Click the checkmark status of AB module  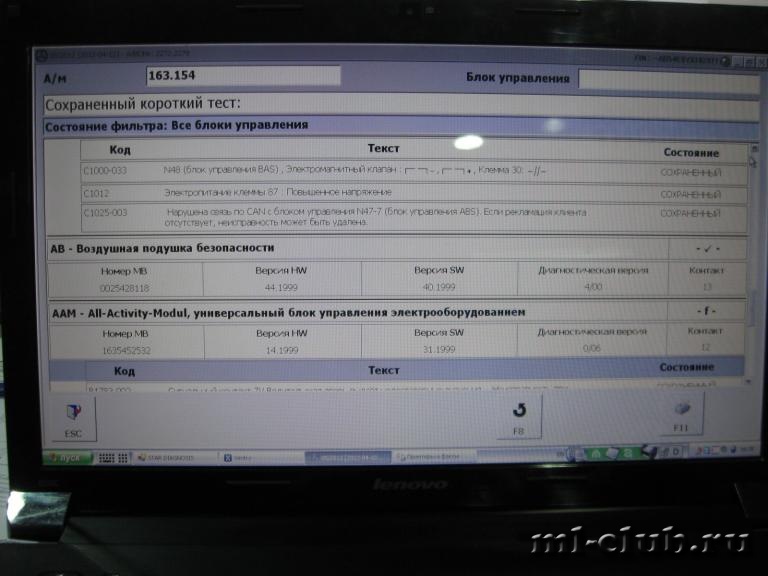[707, 249]
